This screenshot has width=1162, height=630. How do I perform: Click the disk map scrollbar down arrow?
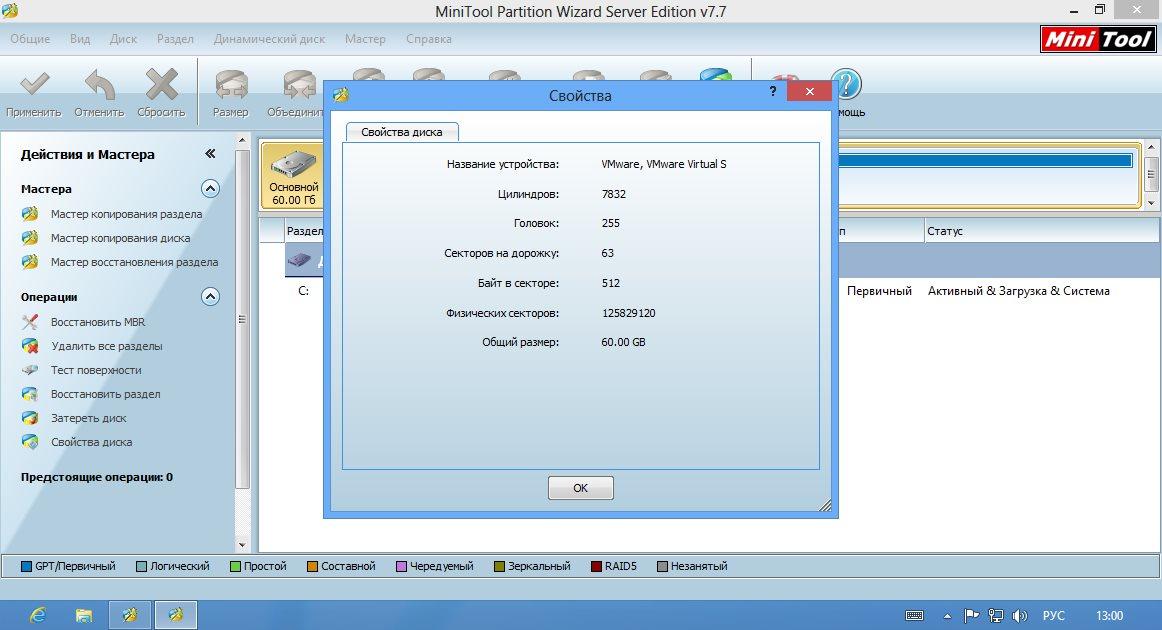click(1151, 202)
